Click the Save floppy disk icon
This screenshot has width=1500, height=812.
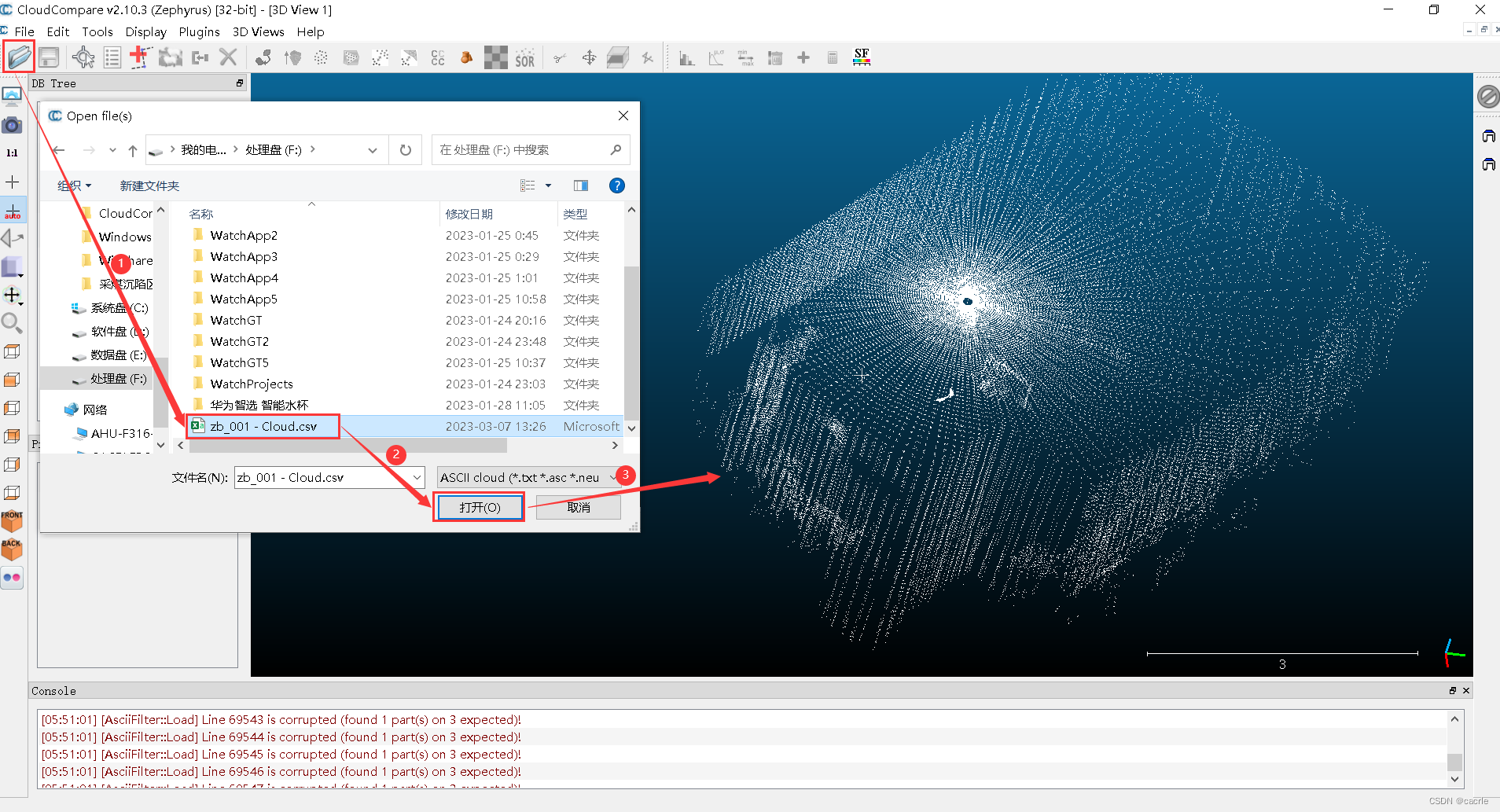(x=49, y=57)
